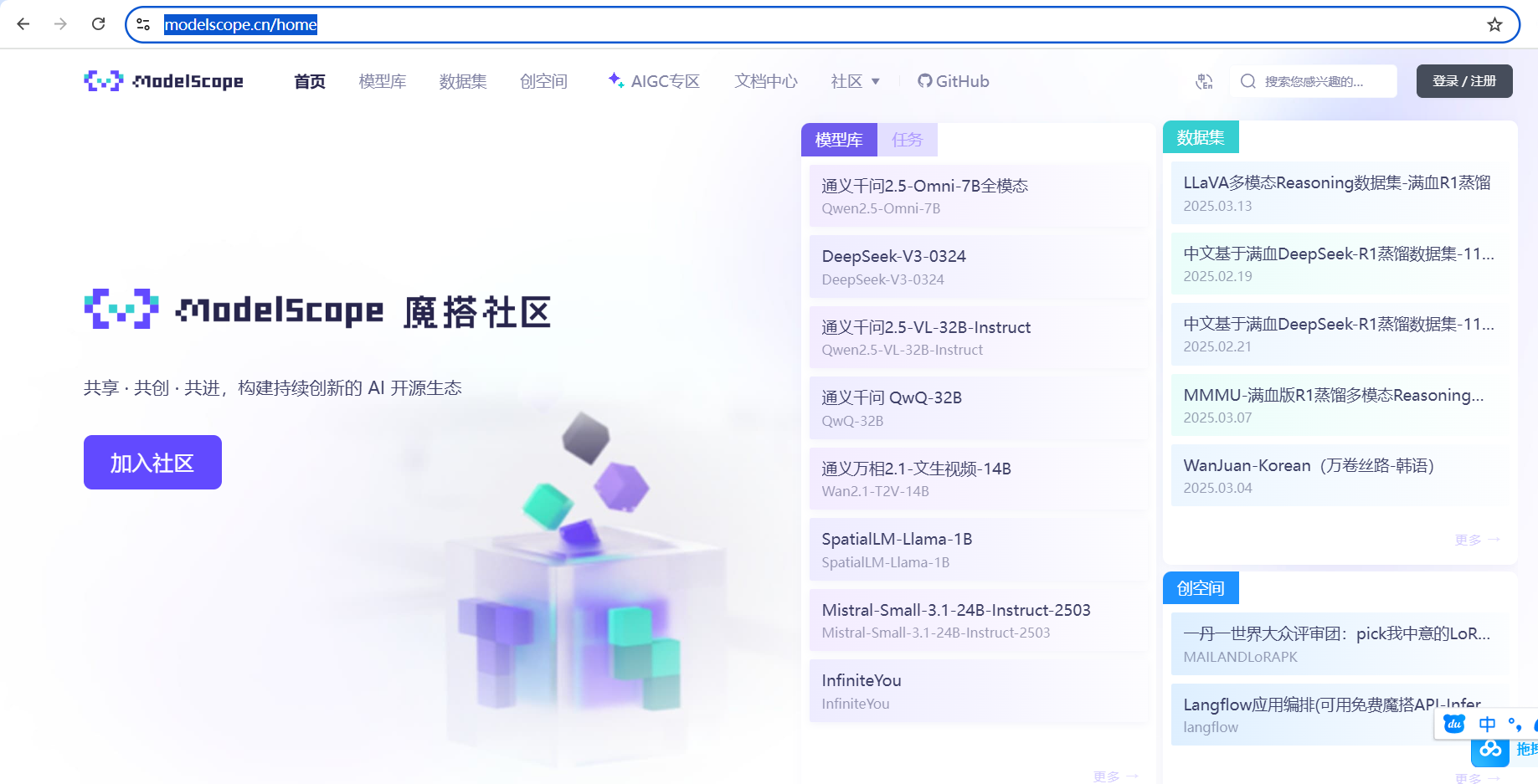Click the Baidu input method du icon
The width and height of the screenshot is (1538, 784).
pos(1454,724)
